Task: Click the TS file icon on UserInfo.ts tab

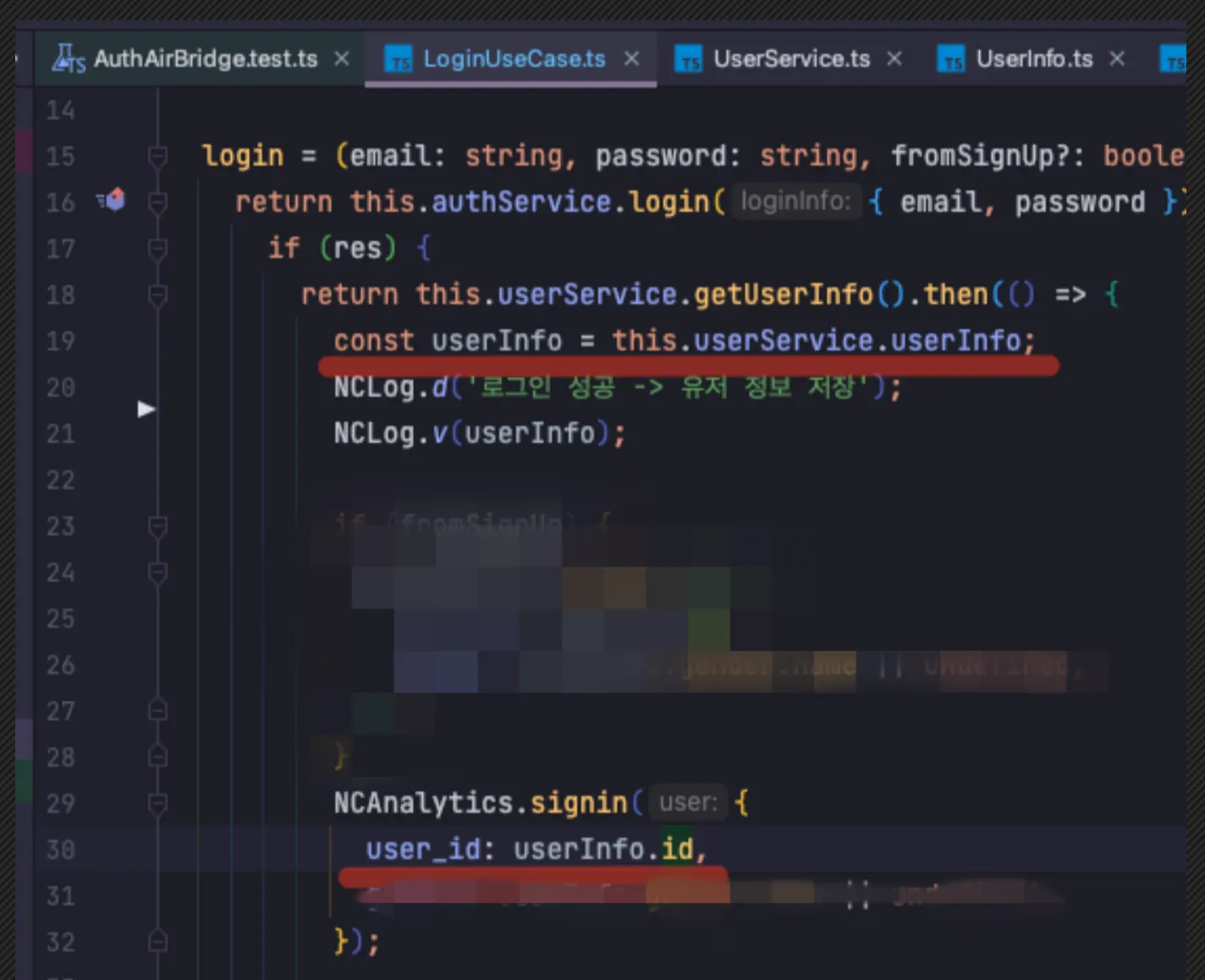Action: pyautogui.click(x=951, y=59)
